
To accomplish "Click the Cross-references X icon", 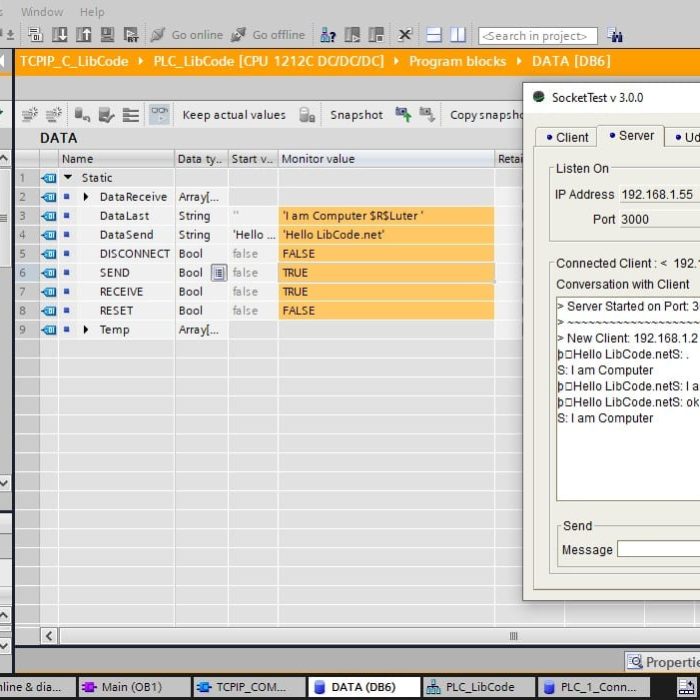I will click(404, 35).
